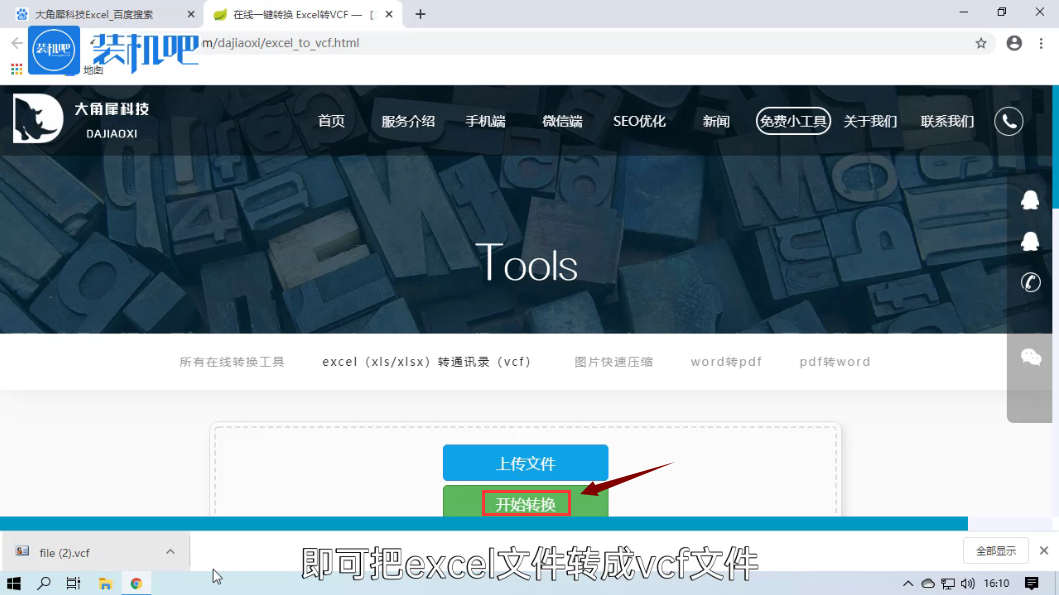
Task: Open Task View from the taskbar
Action: (x=73, y=583)
